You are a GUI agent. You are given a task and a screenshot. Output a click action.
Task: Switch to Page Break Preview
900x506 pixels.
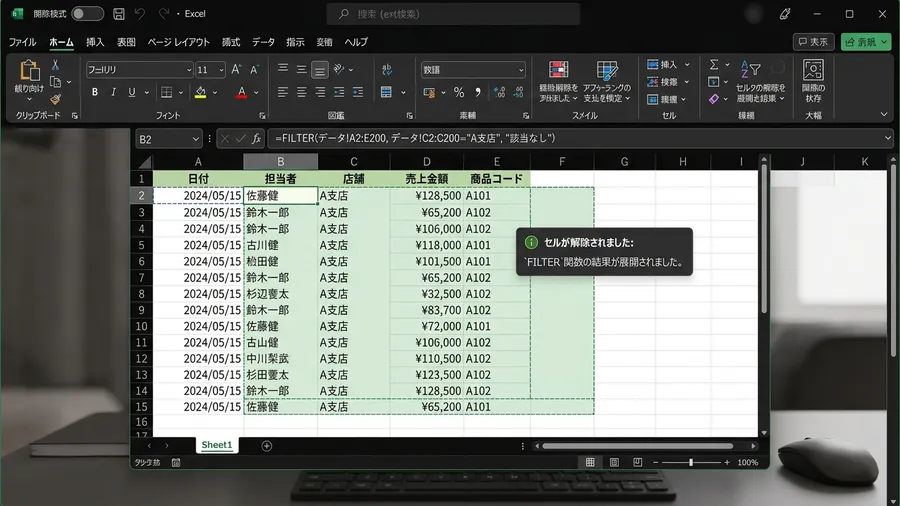(638, 462)
